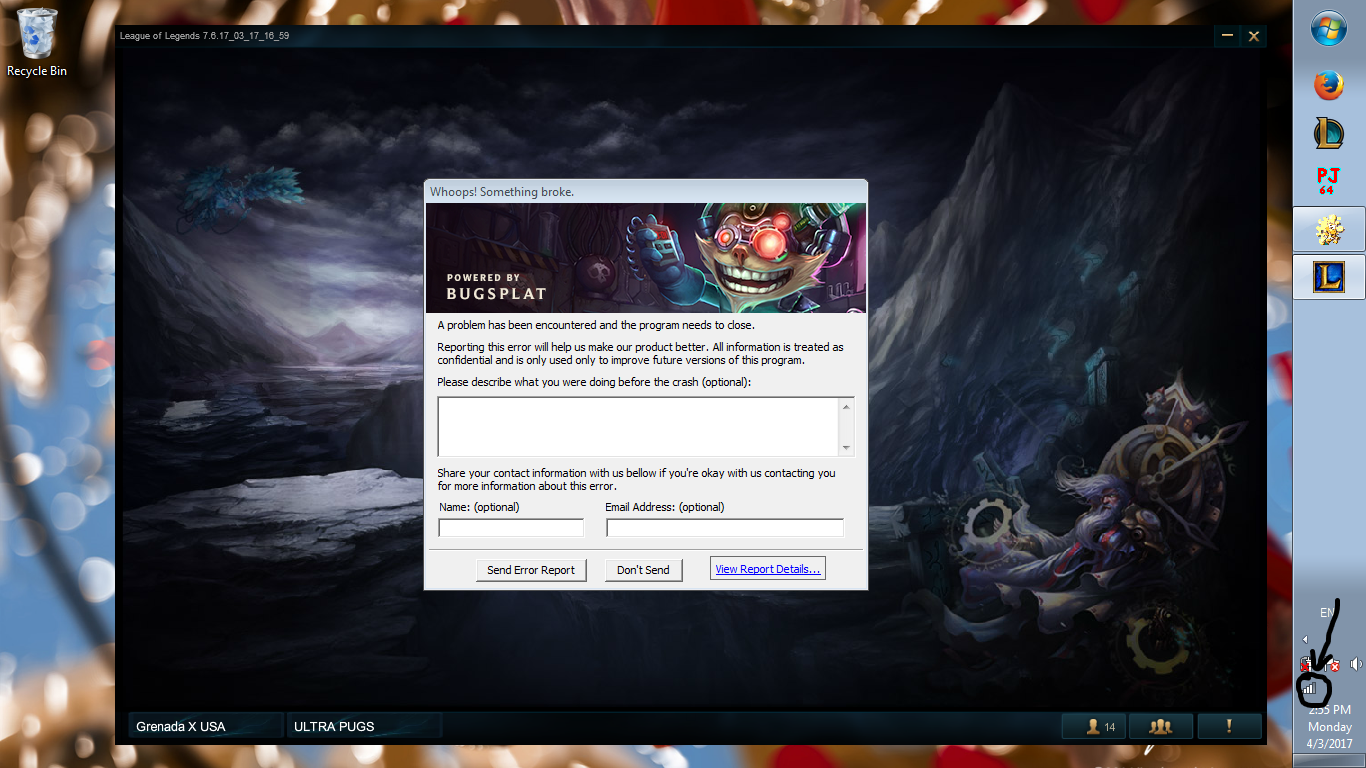The width and height of the screenshot is (1366, 768).
Task: Open the exclamation notifications button
Action: pyautogui.click(x=1229, y=727)
